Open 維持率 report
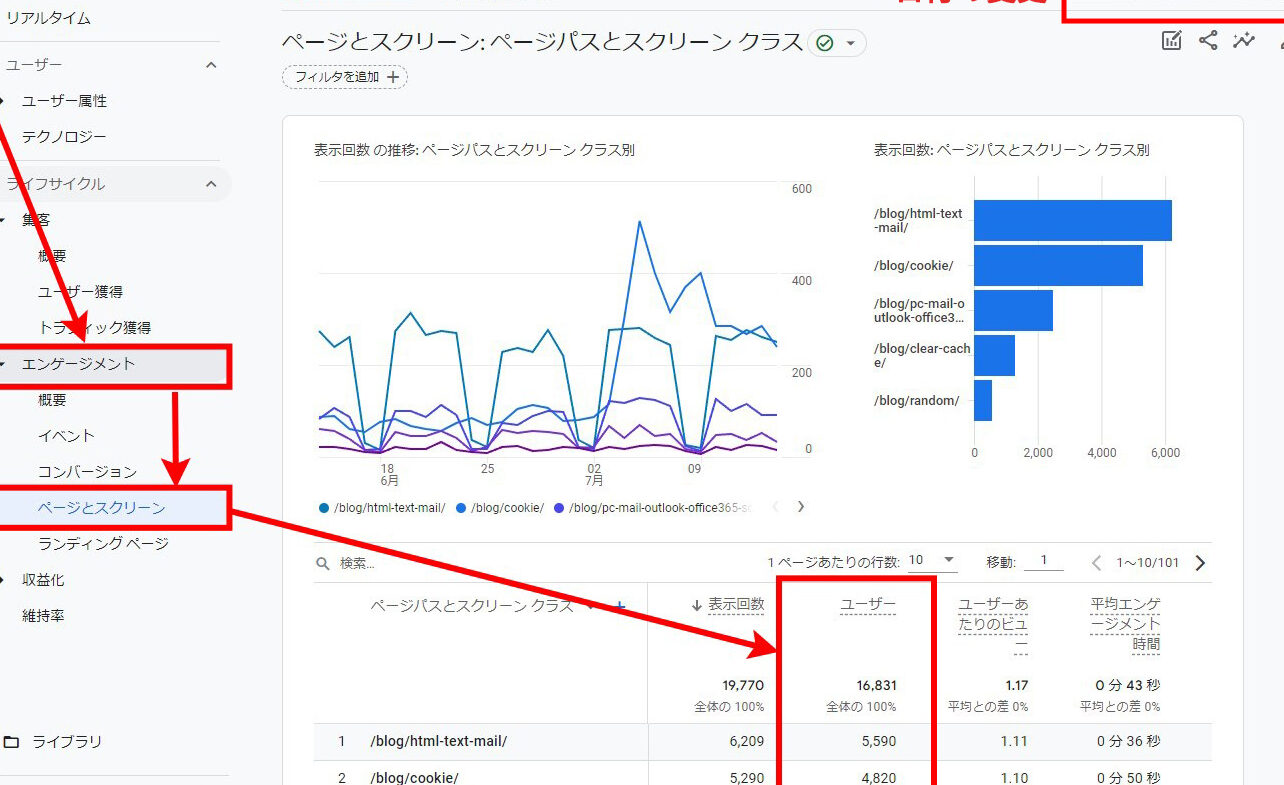The image size is (1284, 785). [x=43, y=616]
